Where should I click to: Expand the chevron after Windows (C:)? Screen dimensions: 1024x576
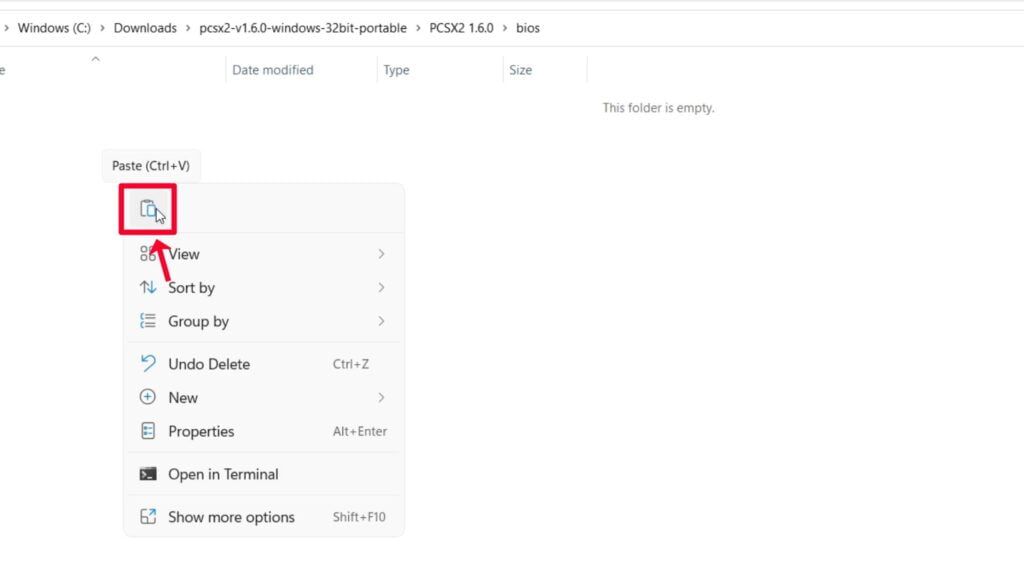102,28
